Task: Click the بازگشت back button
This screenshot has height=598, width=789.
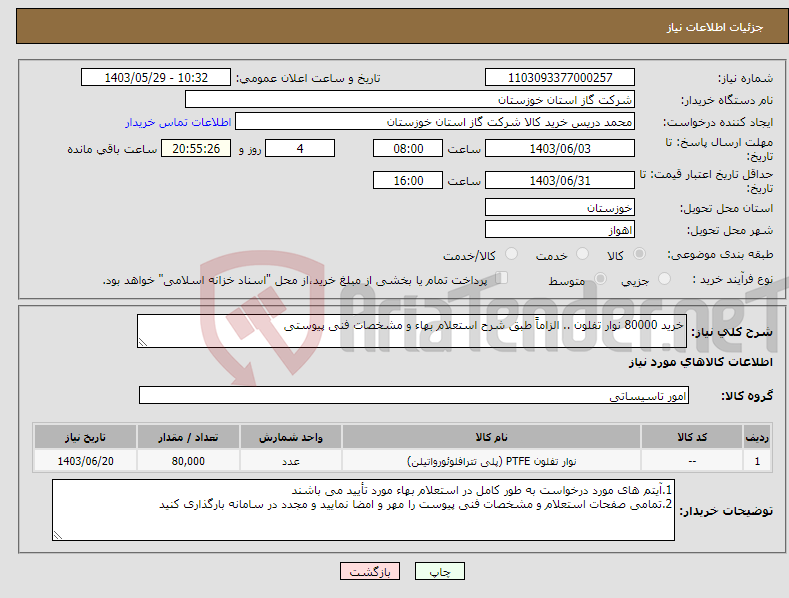Action: coord(370,571)
